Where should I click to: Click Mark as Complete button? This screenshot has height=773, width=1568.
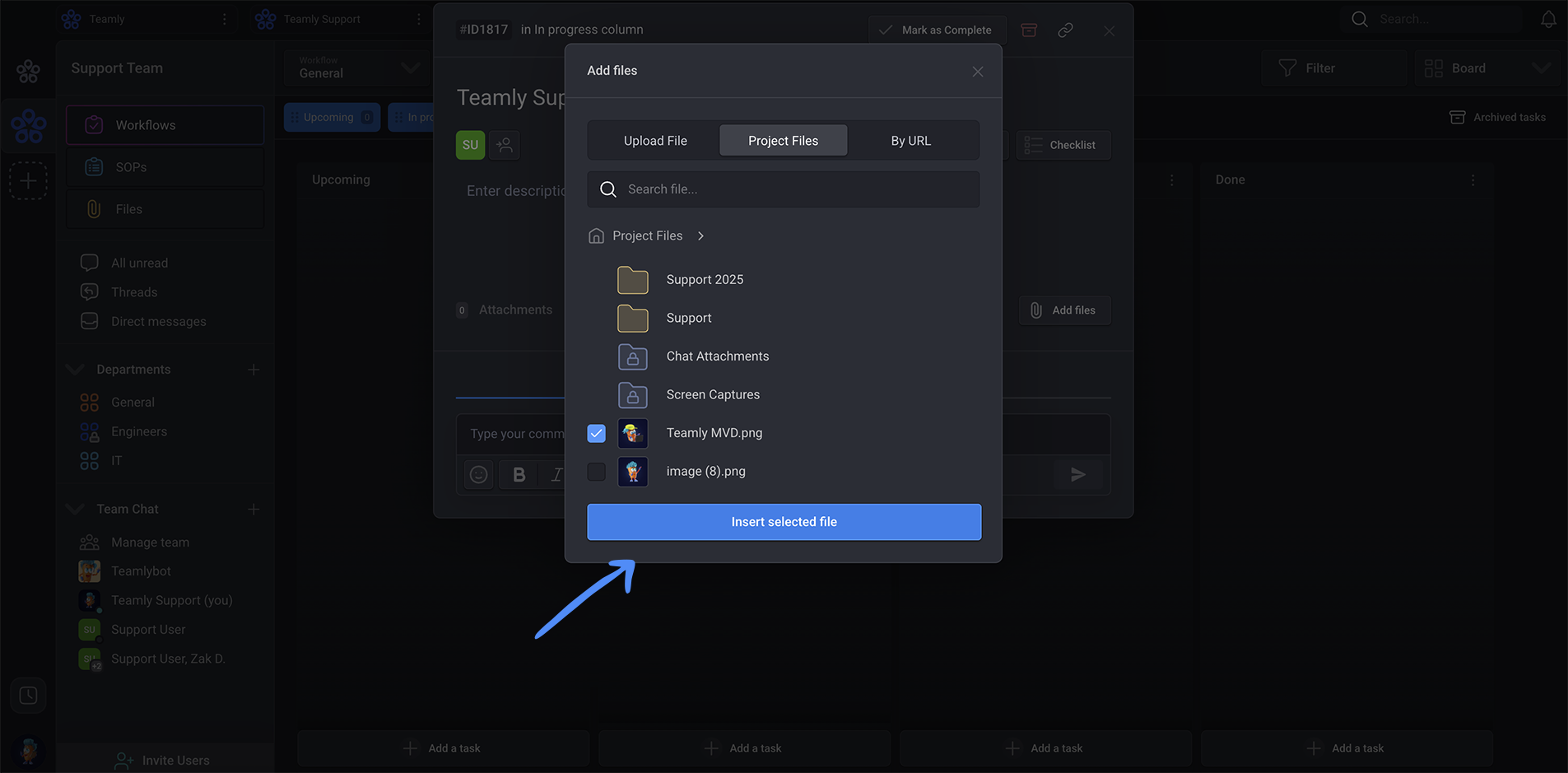[x=938, y=30]
